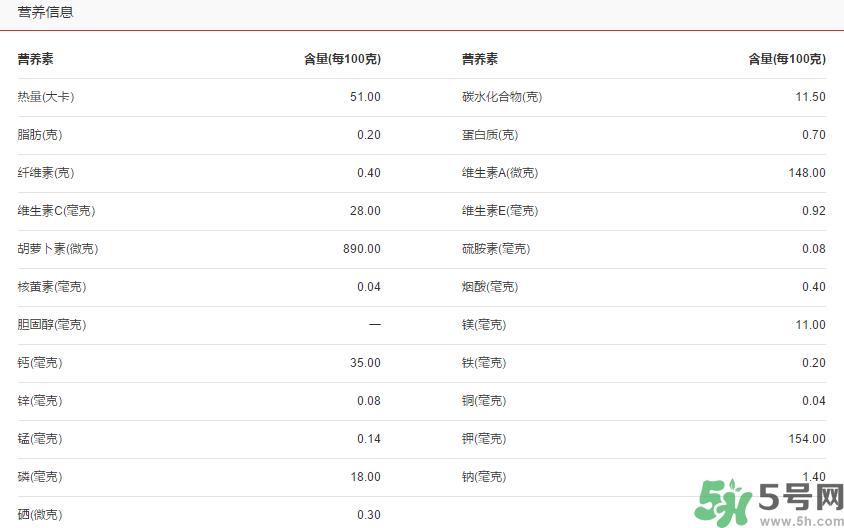Select the 维生素E(毫克) label
Image resolution: width=844 pixels, height=528 pixels.
pyautogui.click(x=500, y=210)
